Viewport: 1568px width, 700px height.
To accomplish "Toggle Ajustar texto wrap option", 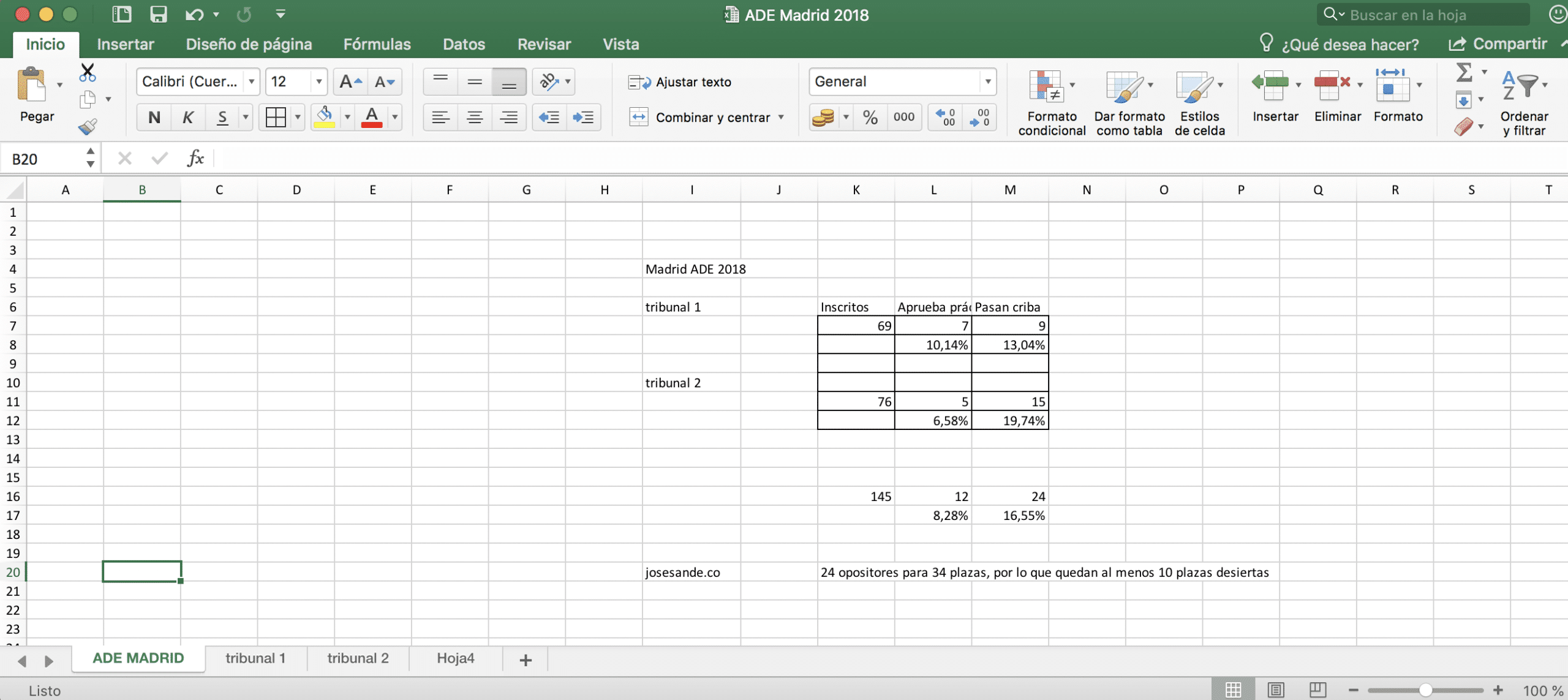I will point(680,81).
